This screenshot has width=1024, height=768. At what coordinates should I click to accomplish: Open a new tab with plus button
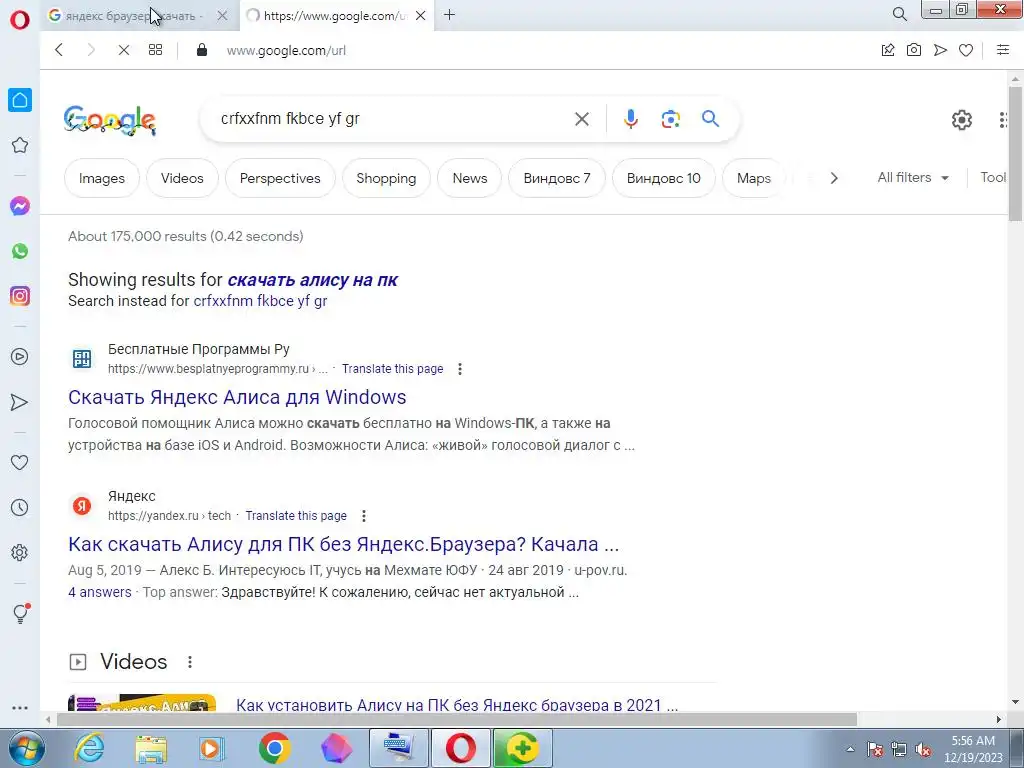tap(449, 15)
